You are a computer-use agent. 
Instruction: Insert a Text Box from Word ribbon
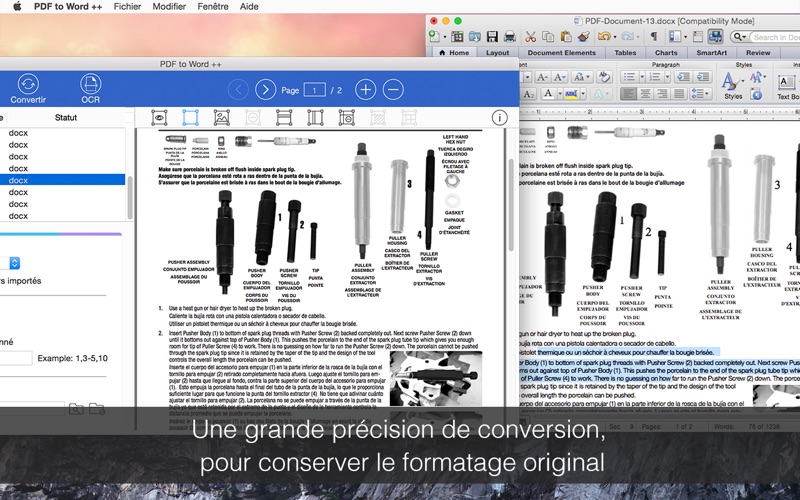click(x=788, y=87)
